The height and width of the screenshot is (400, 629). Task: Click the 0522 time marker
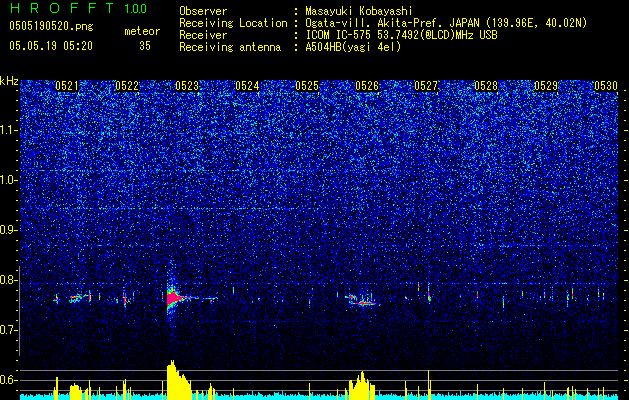point(127,86)
